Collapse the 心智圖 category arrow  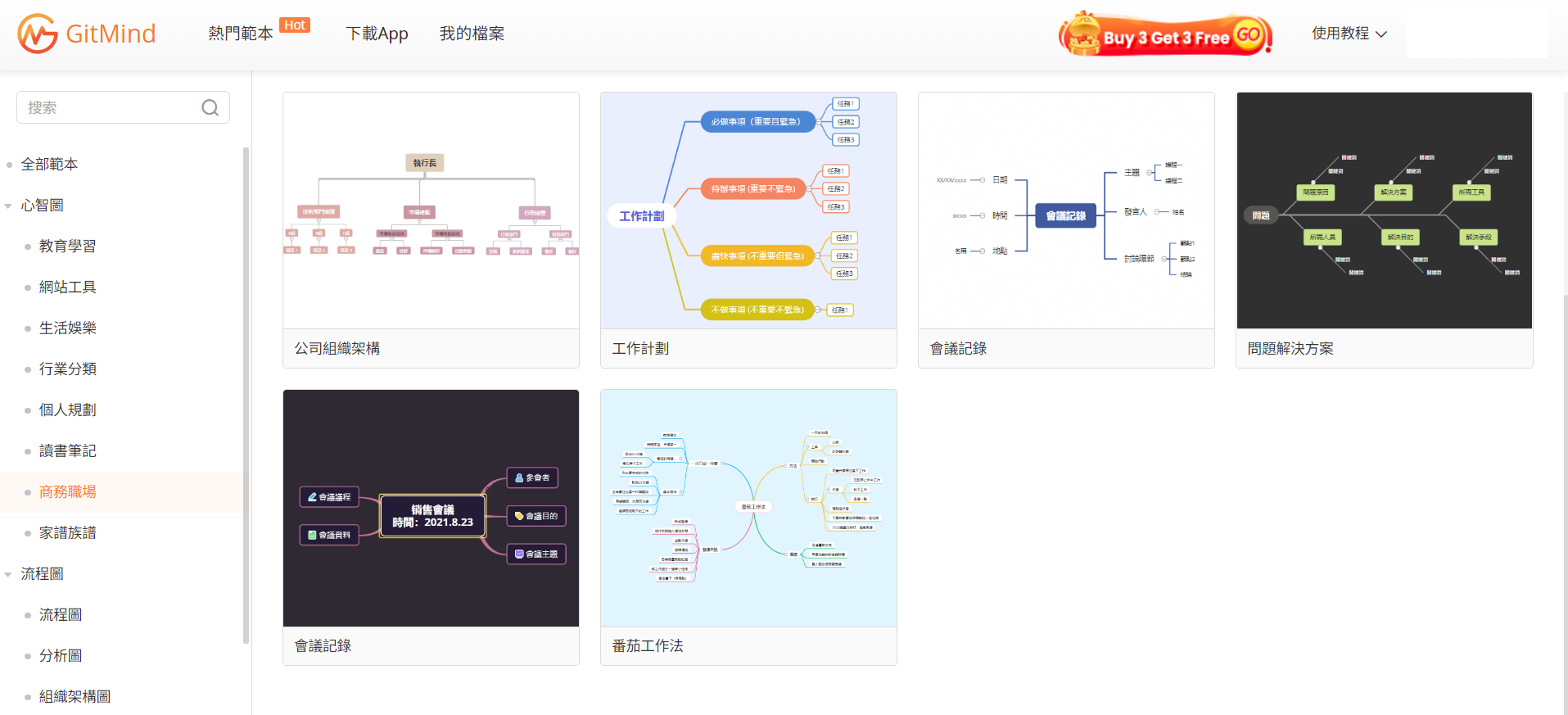[8, 206]
